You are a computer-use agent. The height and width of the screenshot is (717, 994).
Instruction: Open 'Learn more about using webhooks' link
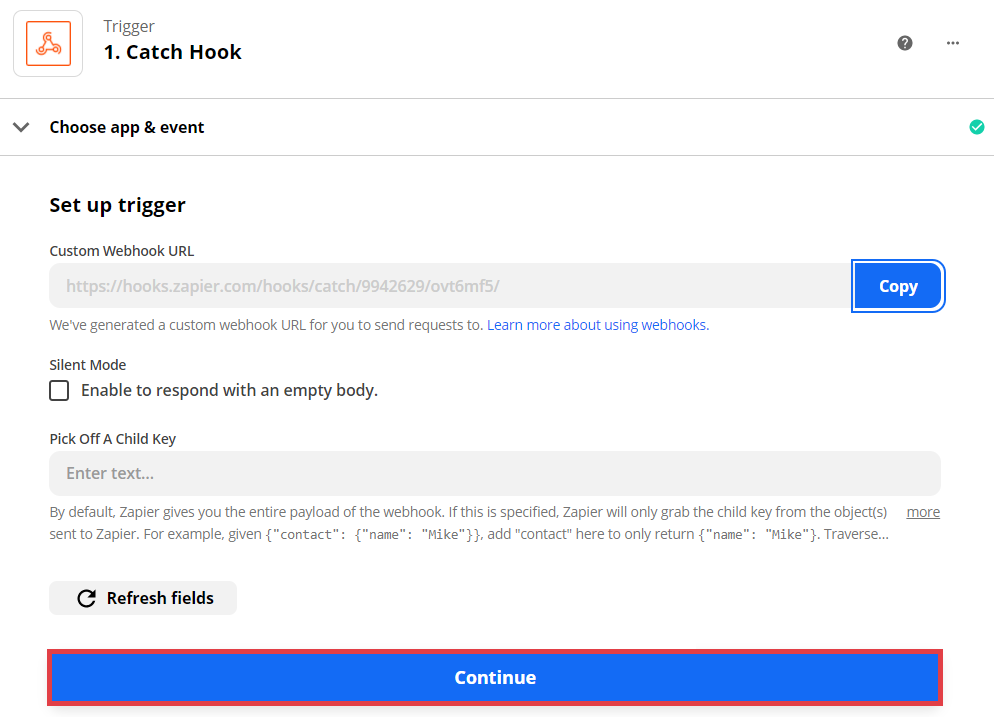click(x=598, y=325)
